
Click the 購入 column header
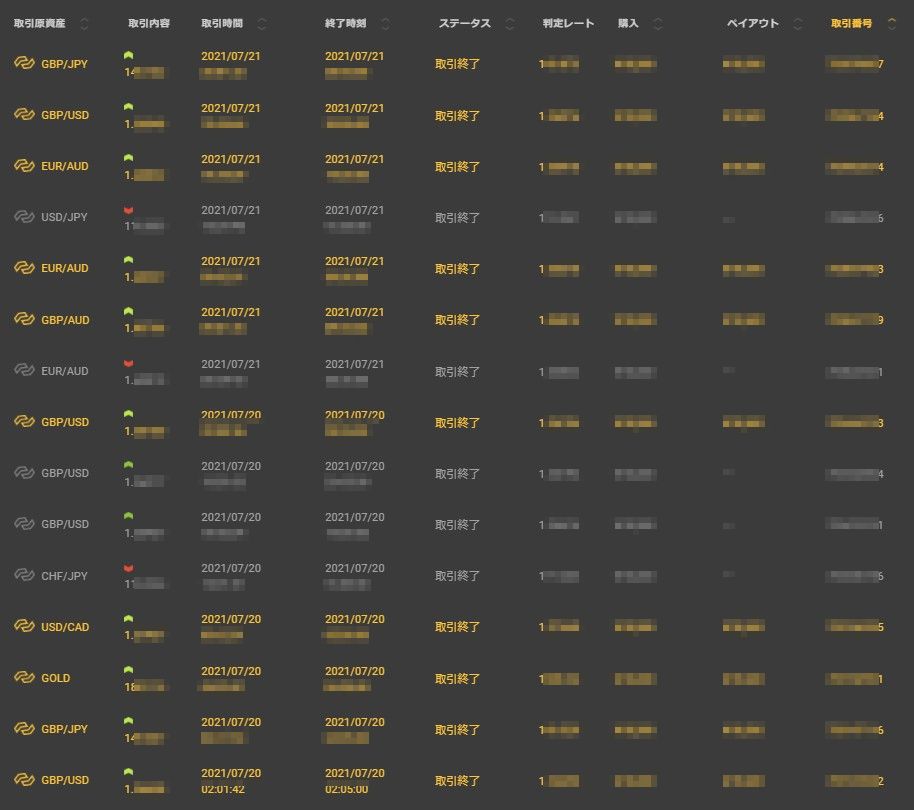tap(628, 23)
